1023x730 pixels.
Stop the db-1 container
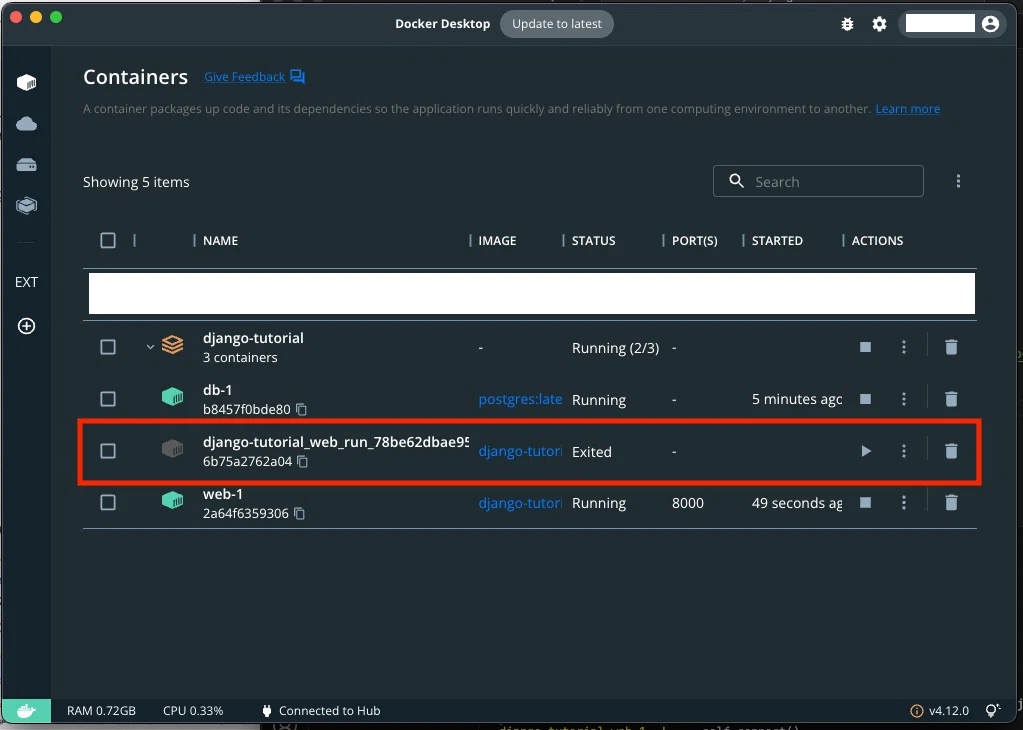pos(865,399)
